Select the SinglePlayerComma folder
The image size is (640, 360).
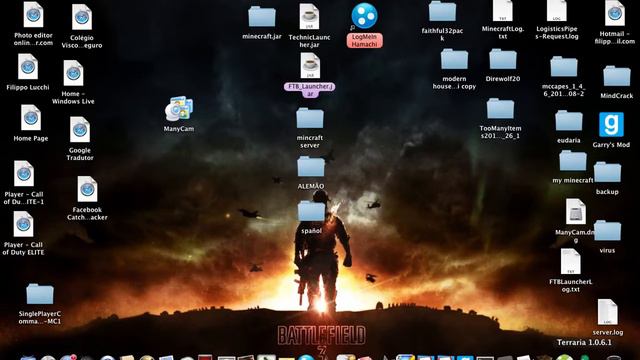coord(40,294)
